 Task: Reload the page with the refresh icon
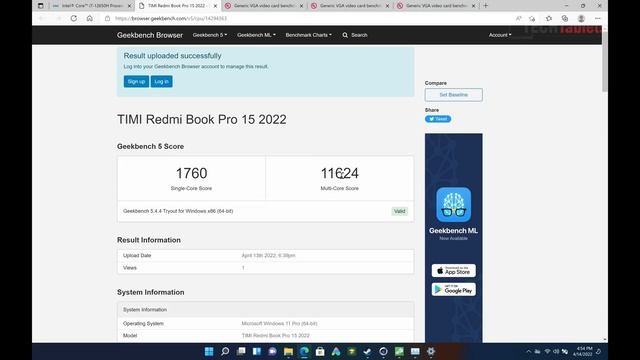(x=73, y=18)
